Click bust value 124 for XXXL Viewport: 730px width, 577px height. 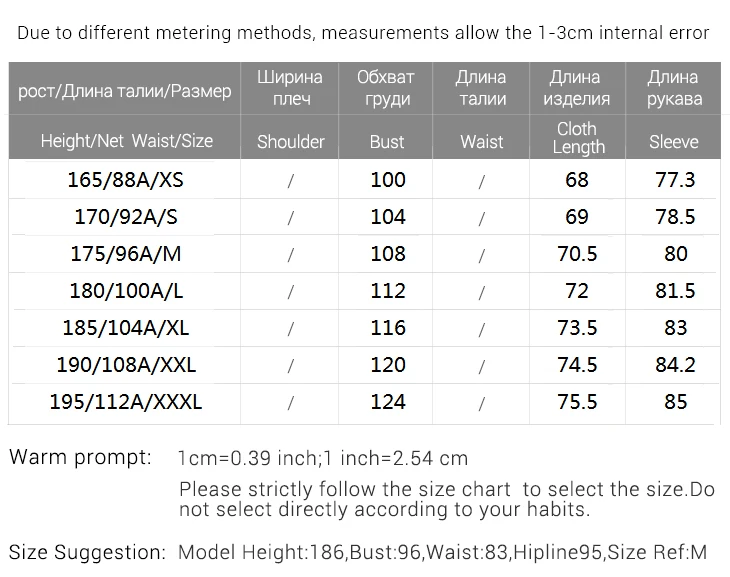click(388, 402)
